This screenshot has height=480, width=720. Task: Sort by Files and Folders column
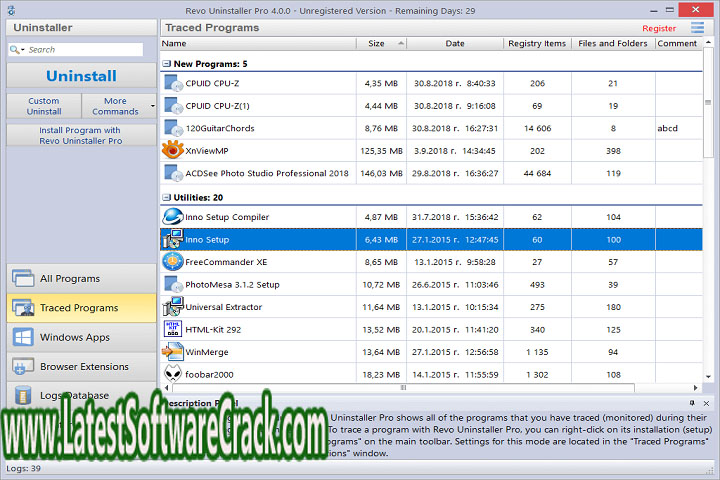coord(613,44)
